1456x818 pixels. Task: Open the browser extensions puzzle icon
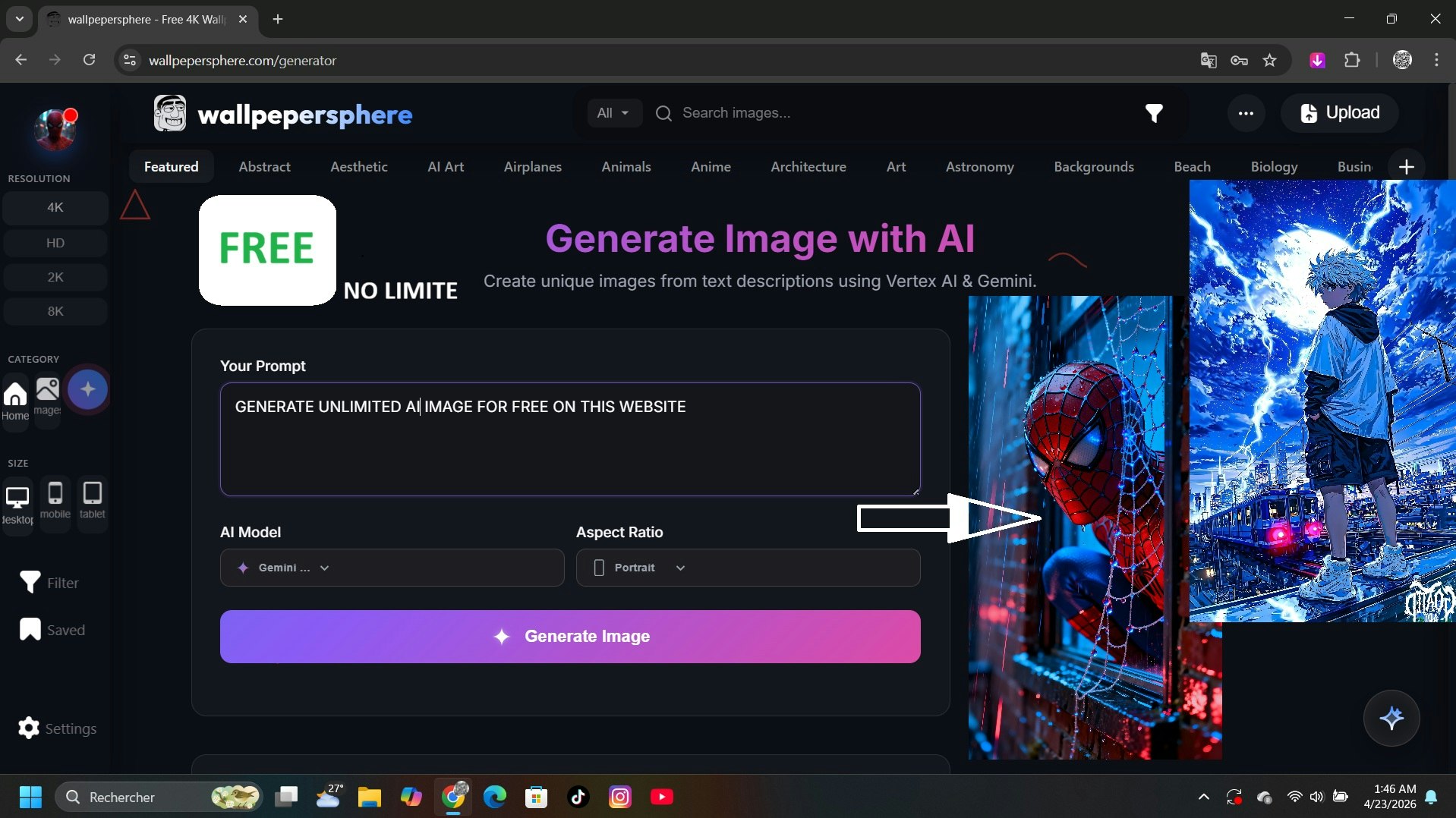point(1352,60)
